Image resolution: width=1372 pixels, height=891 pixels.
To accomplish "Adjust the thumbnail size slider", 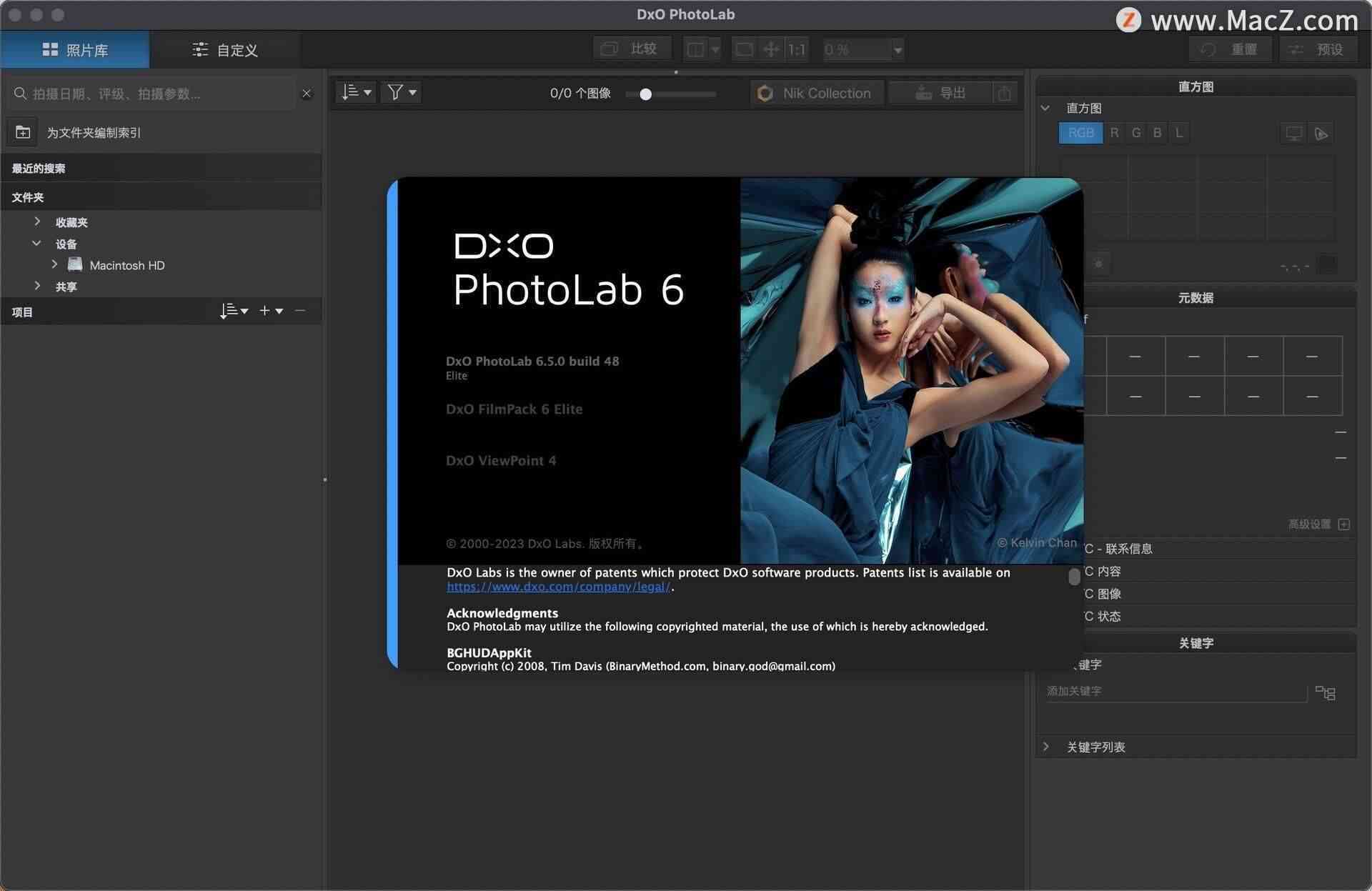I will coord(645,94).
